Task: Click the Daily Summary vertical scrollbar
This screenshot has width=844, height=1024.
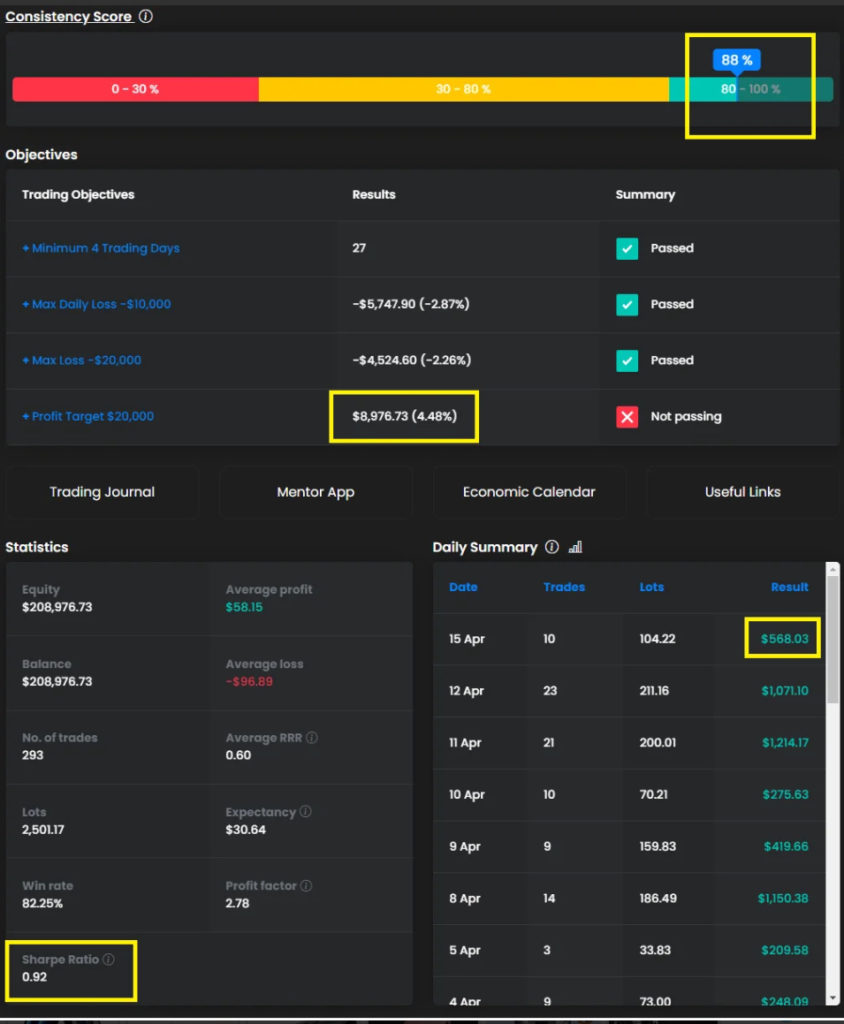Action: tap(832, 640)
